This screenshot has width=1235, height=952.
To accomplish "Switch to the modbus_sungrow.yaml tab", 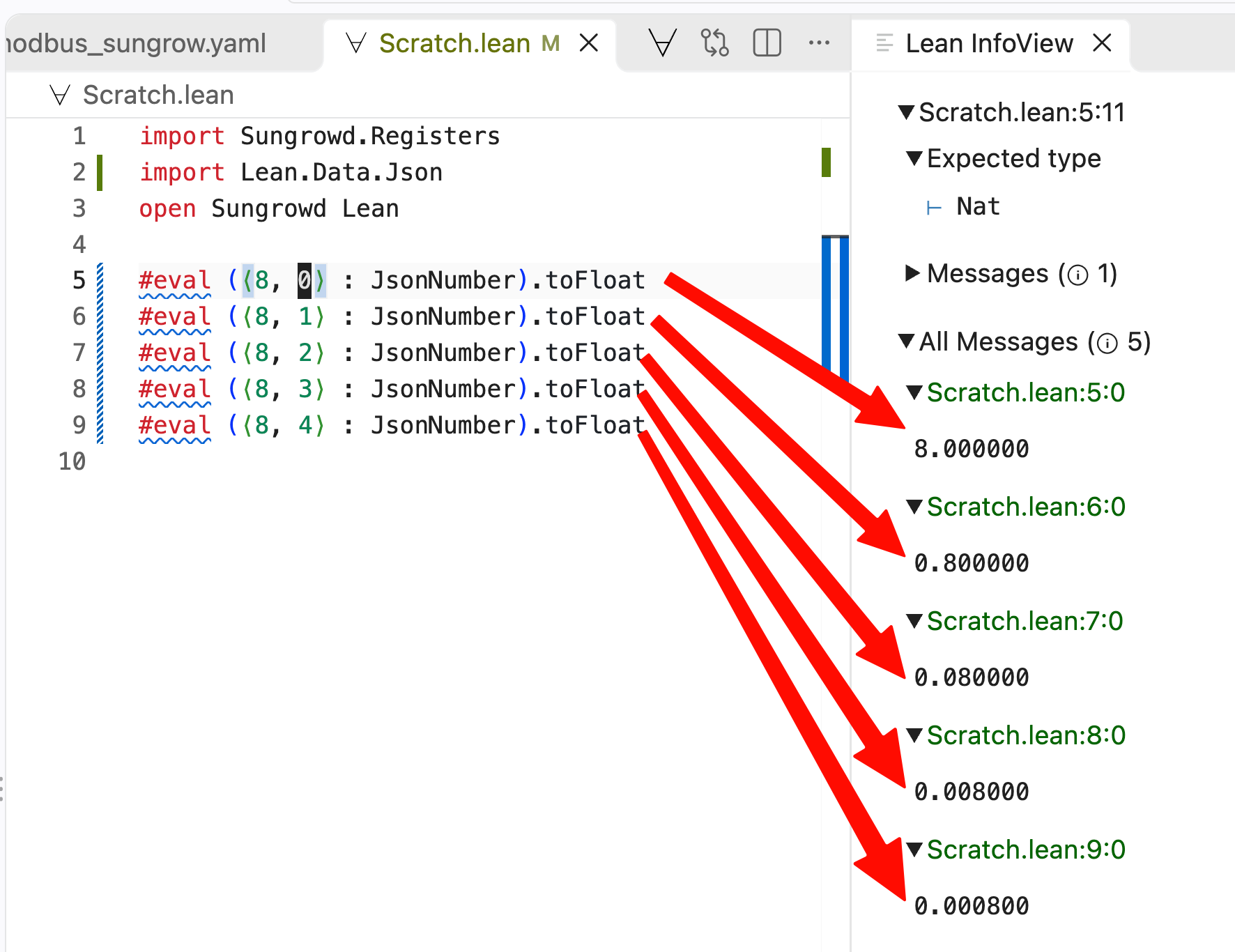I will 136,43.
